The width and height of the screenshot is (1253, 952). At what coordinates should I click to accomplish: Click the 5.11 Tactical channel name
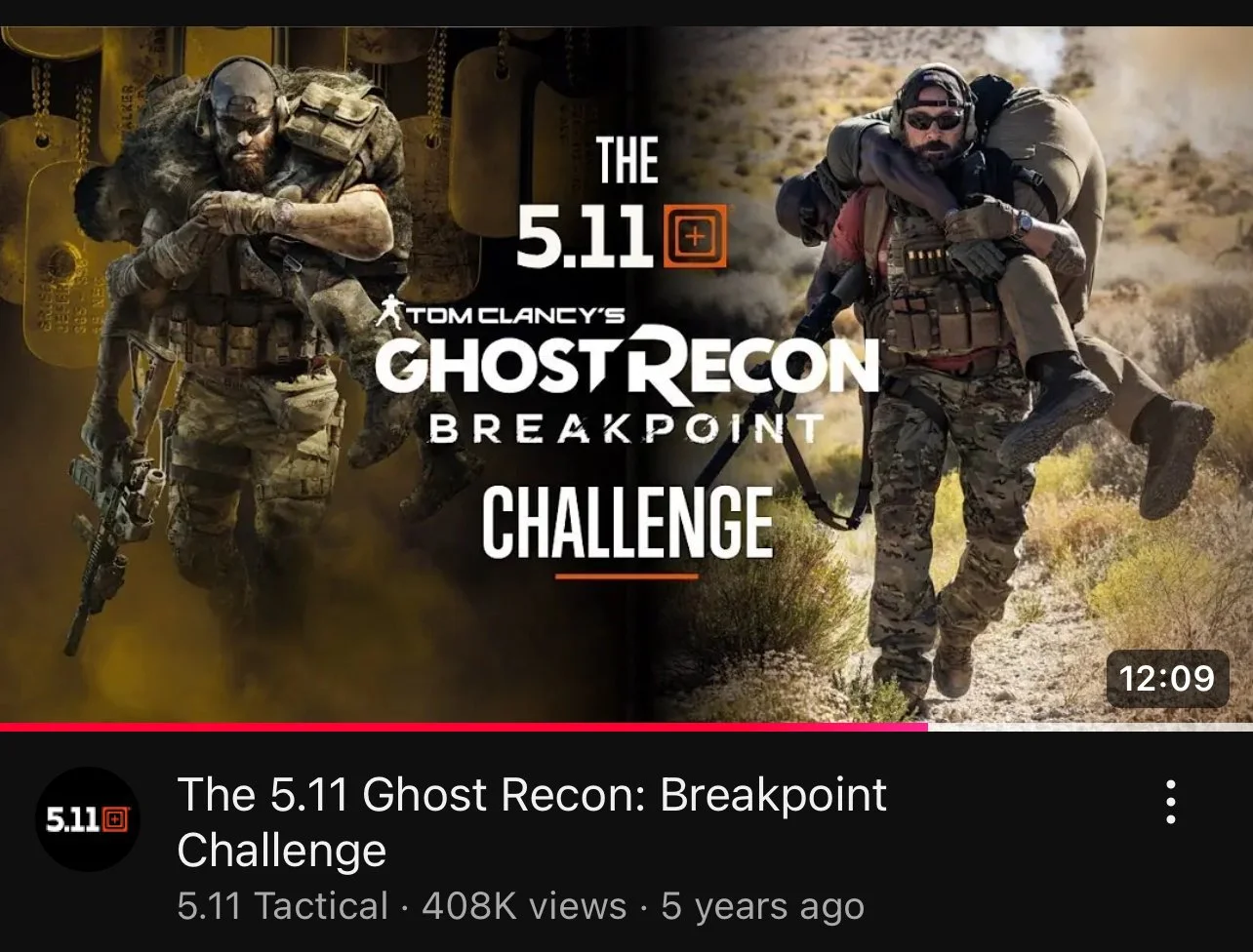283,906
